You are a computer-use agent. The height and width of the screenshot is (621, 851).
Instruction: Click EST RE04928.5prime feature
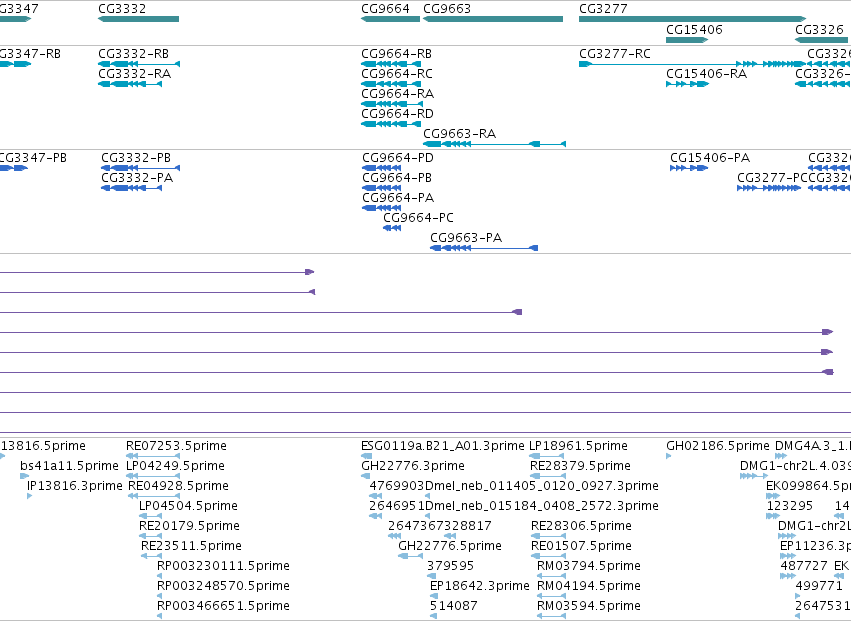(x=154, y=496)
